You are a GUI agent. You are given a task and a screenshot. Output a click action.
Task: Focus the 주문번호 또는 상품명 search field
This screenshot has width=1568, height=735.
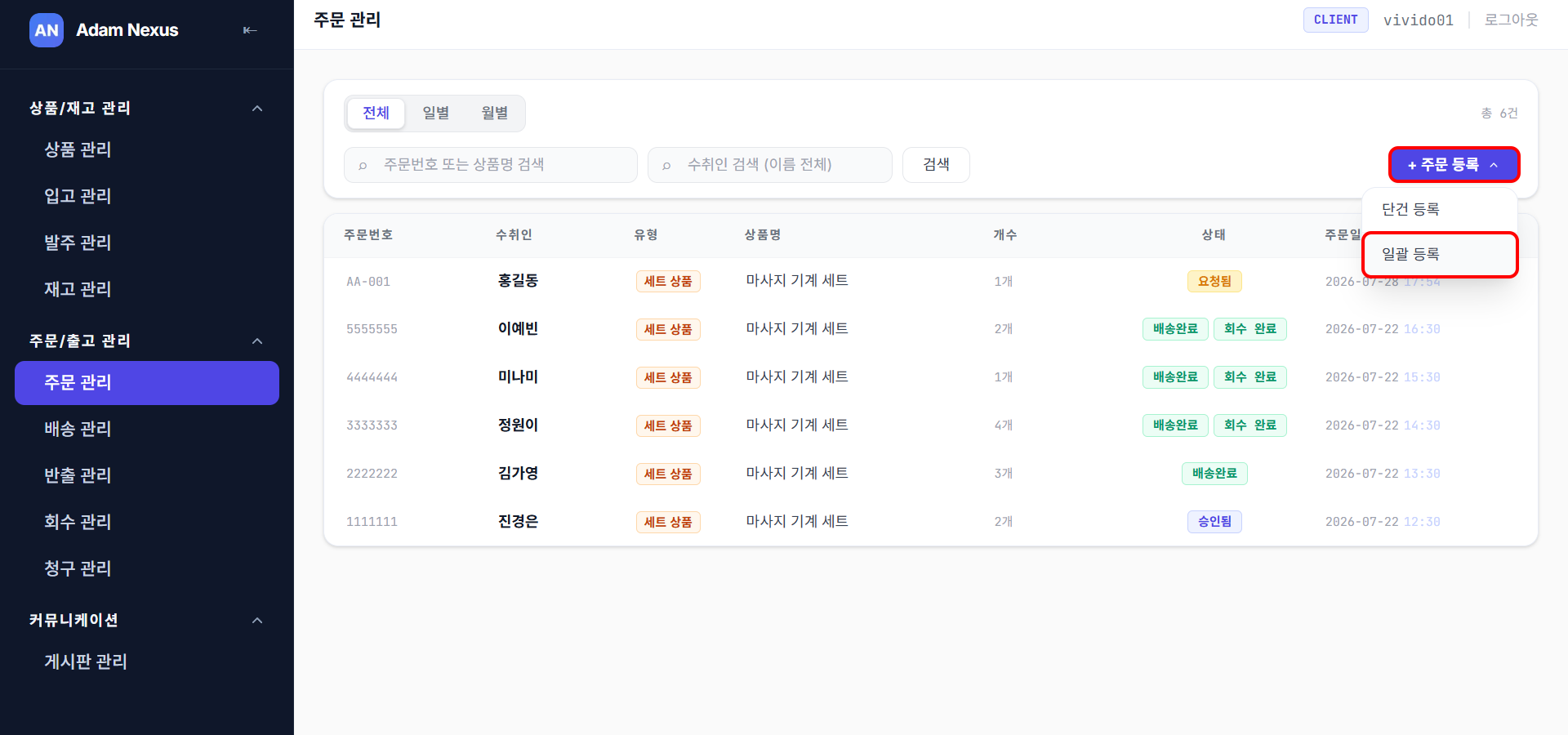(x=491, y=165)
